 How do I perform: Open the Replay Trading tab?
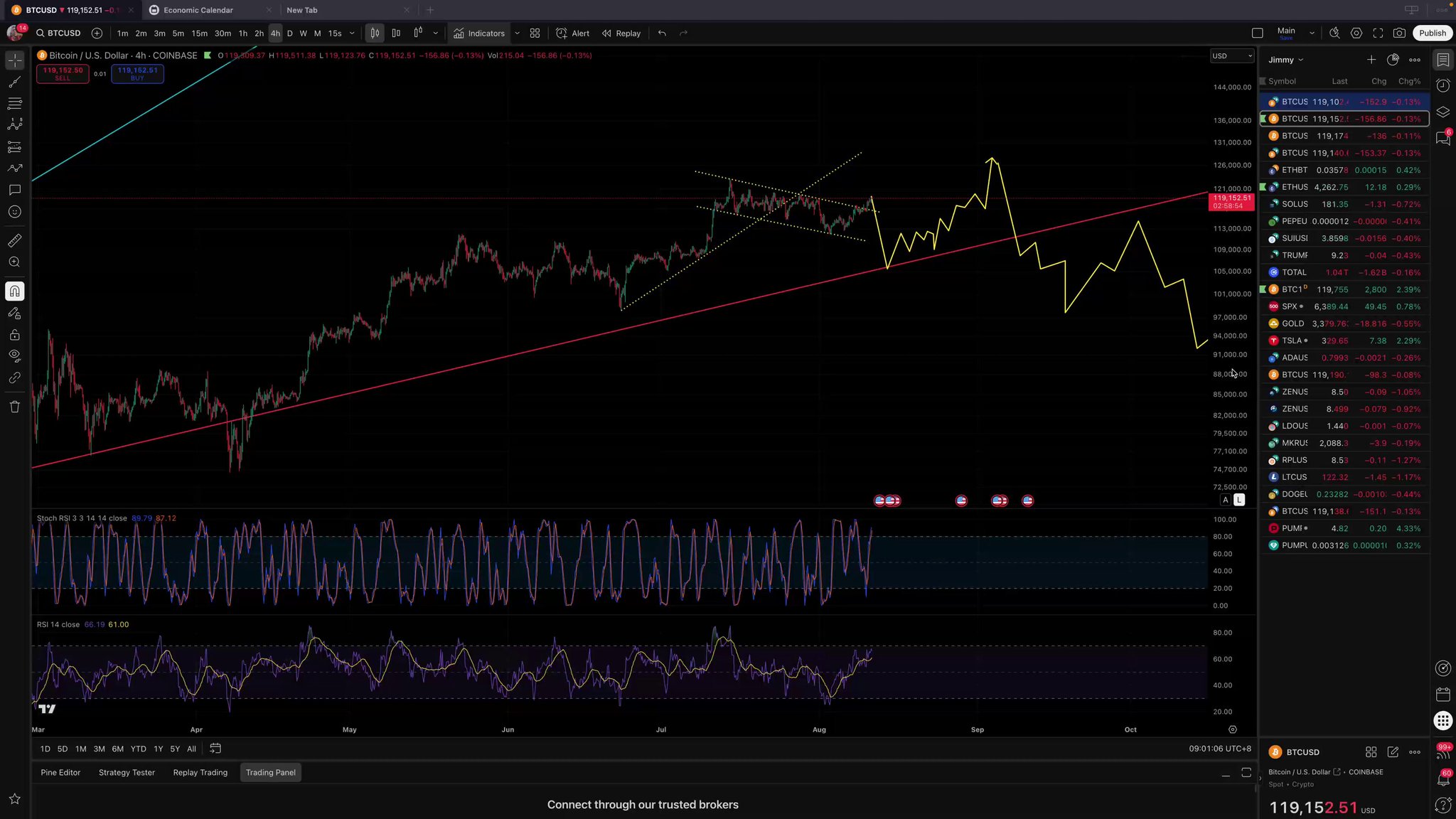(200, 773)
